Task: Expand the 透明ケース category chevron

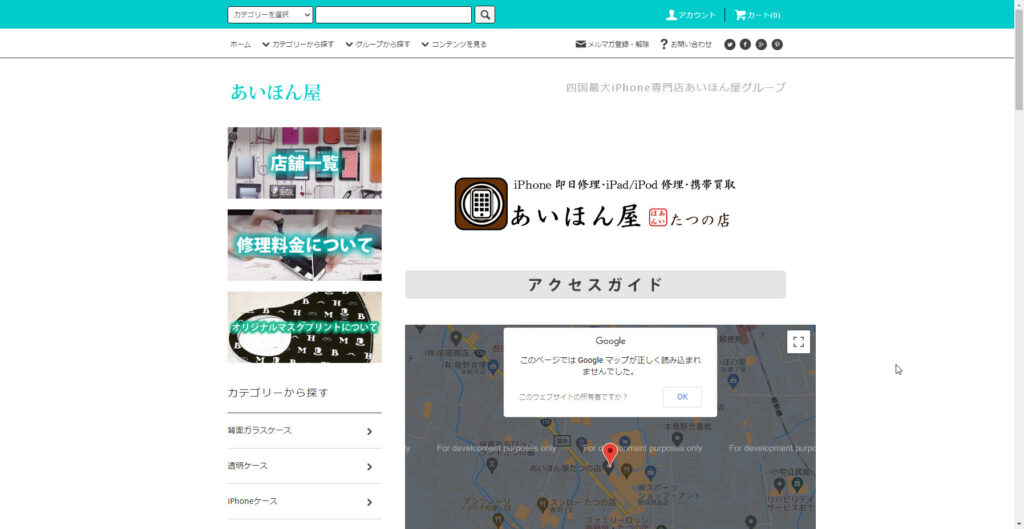Action: click(370, 466)
